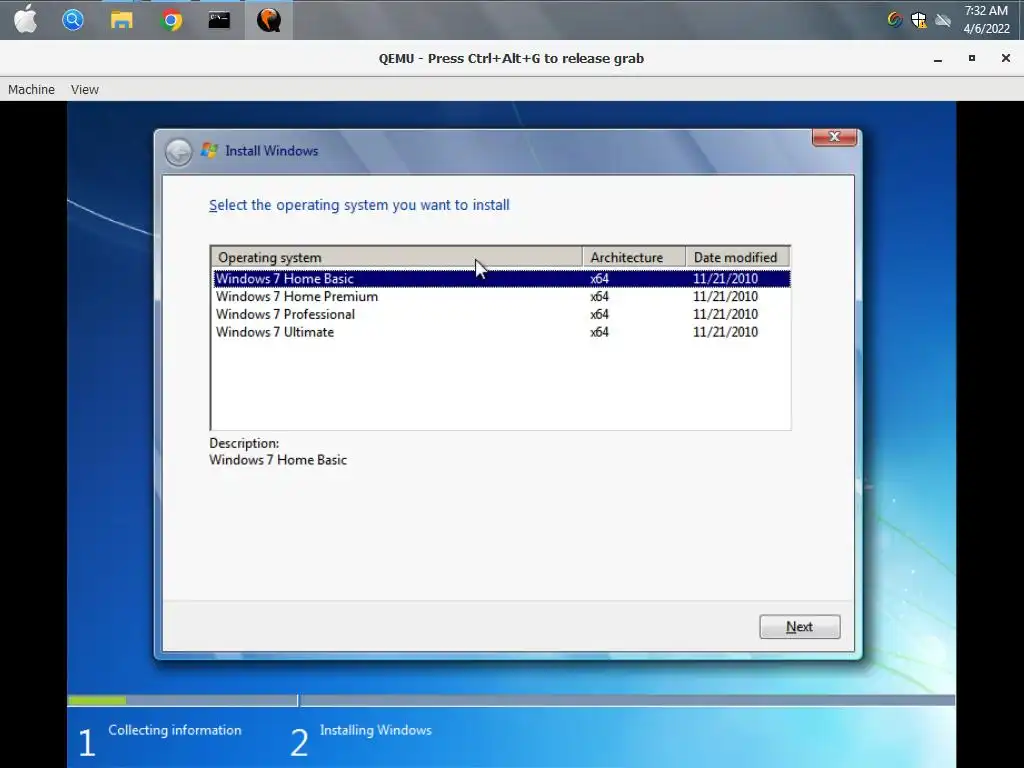The height and width of the screenshot is (768, 1024).
Task: Select Windows 7 Home Basic row
Action: (x=502, y=278)
